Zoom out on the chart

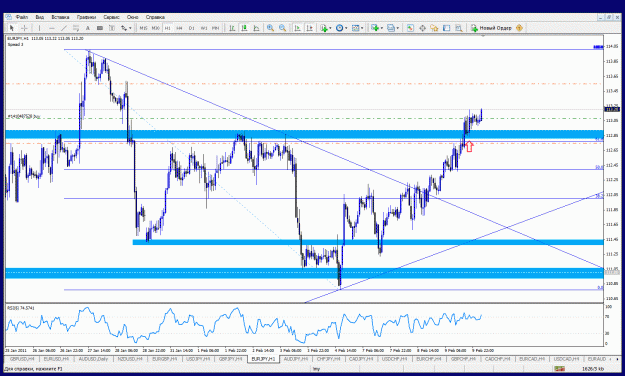click(282, 28)
